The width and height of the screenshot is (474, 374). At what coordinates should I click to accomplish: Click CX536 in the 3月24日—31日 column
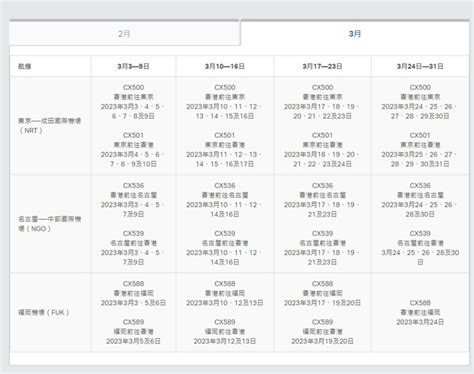(420, 185)
